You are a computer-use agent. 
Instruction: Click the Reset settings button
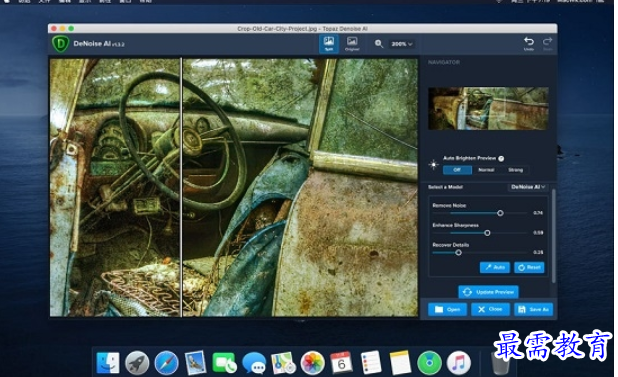pyautogui.click(x=529, y=267)
